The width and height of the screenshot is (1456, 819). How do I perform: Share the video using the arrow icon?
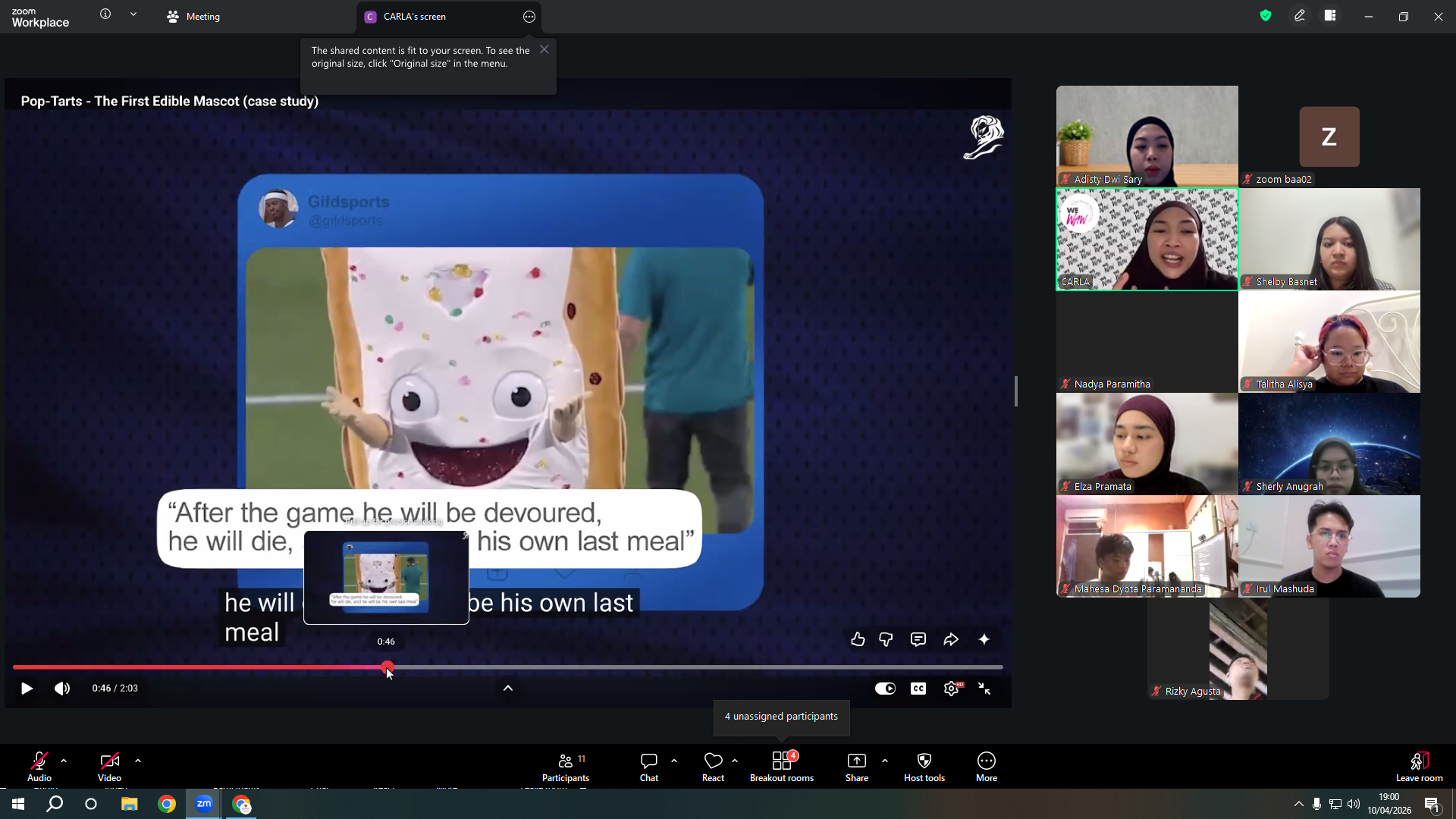951,639
